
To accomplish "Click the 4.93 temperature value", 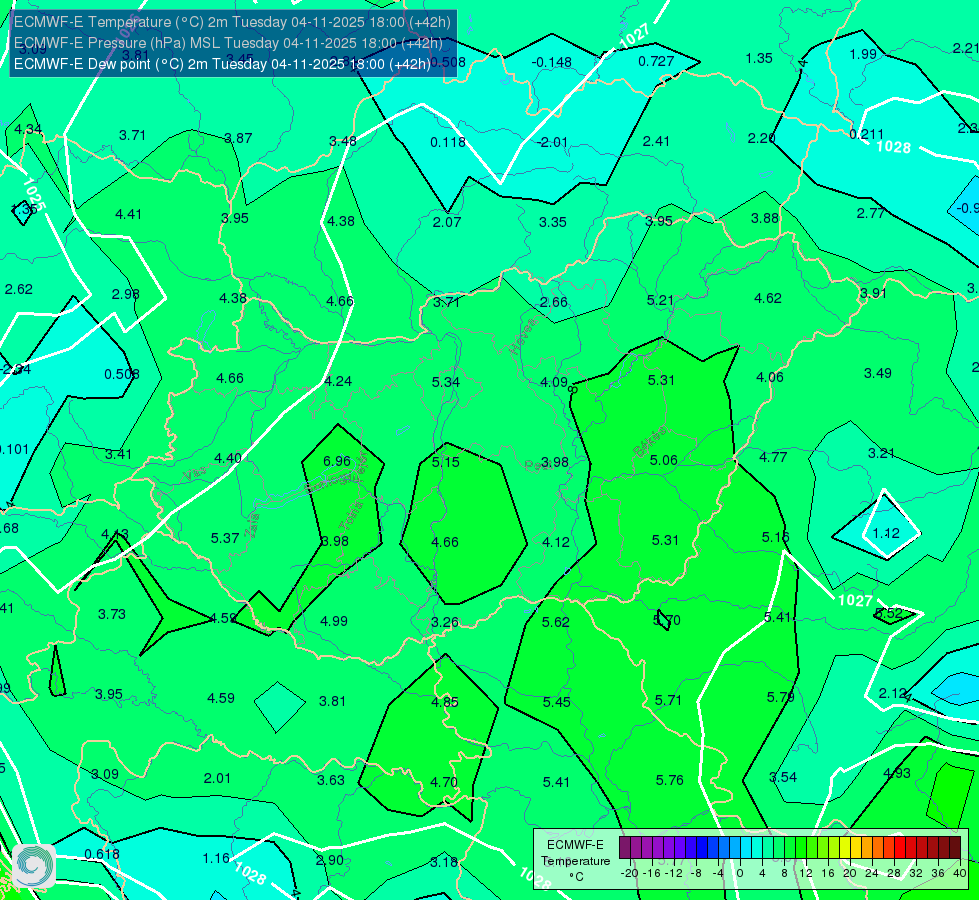I will [897, 773].
